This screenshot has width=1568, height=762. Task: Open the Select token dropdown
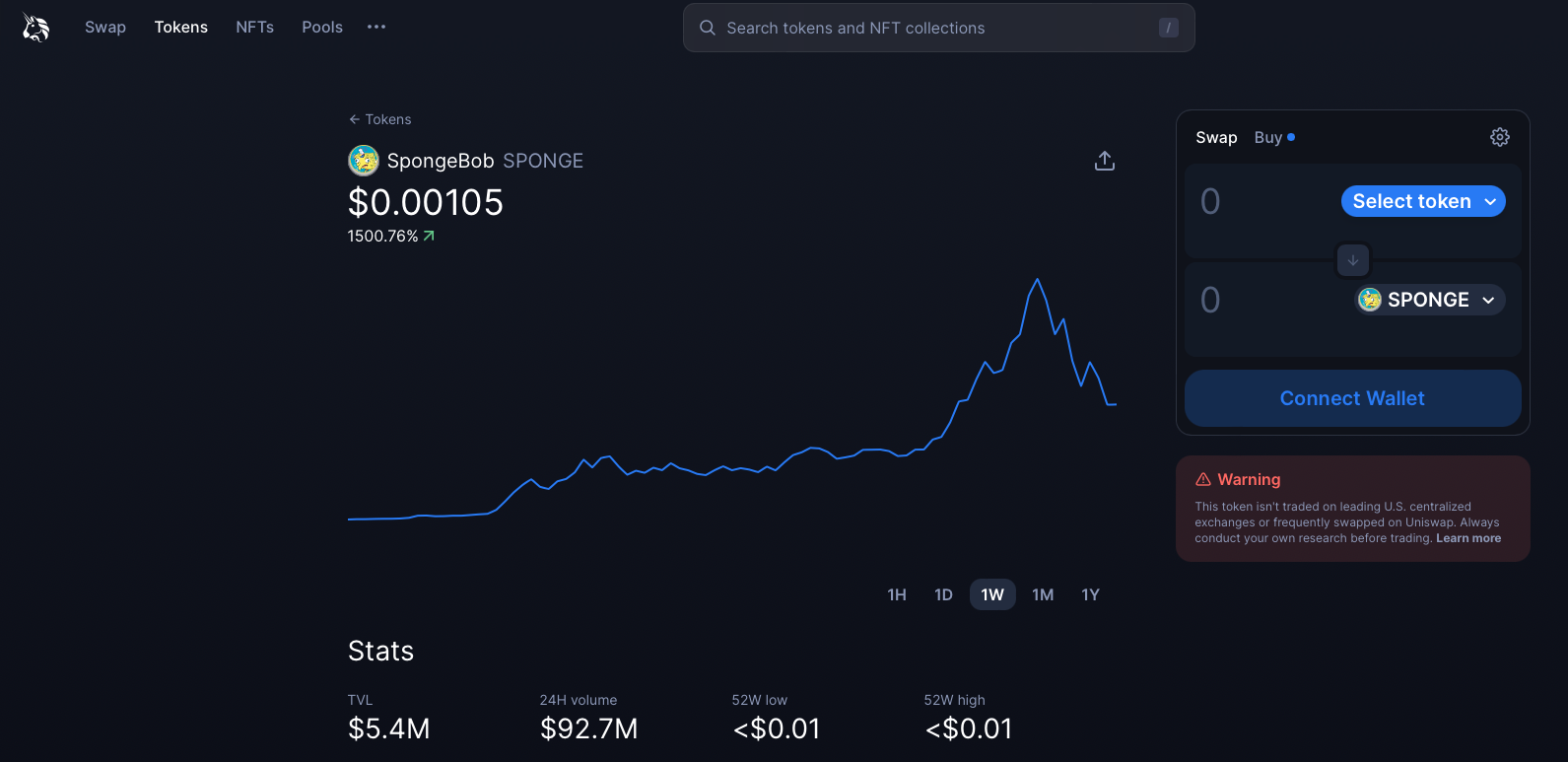pyautogui.click(x=1423, y=201)
